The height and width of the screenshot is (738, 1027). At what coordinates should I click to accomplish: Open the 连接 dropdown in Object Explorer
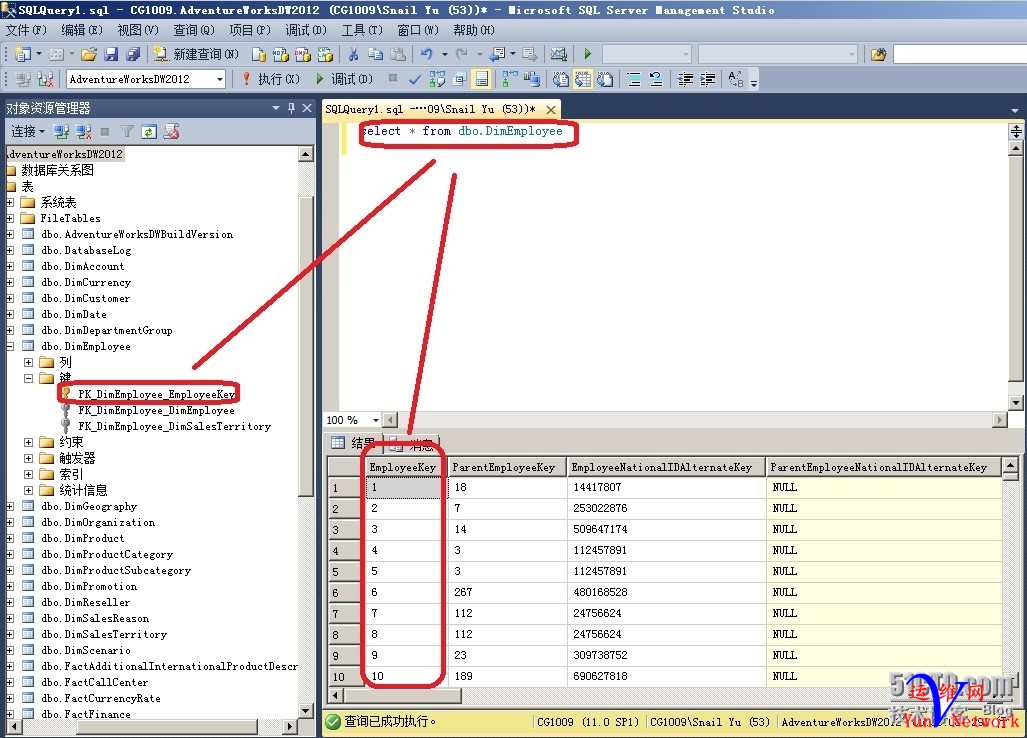tap(28, 132)
